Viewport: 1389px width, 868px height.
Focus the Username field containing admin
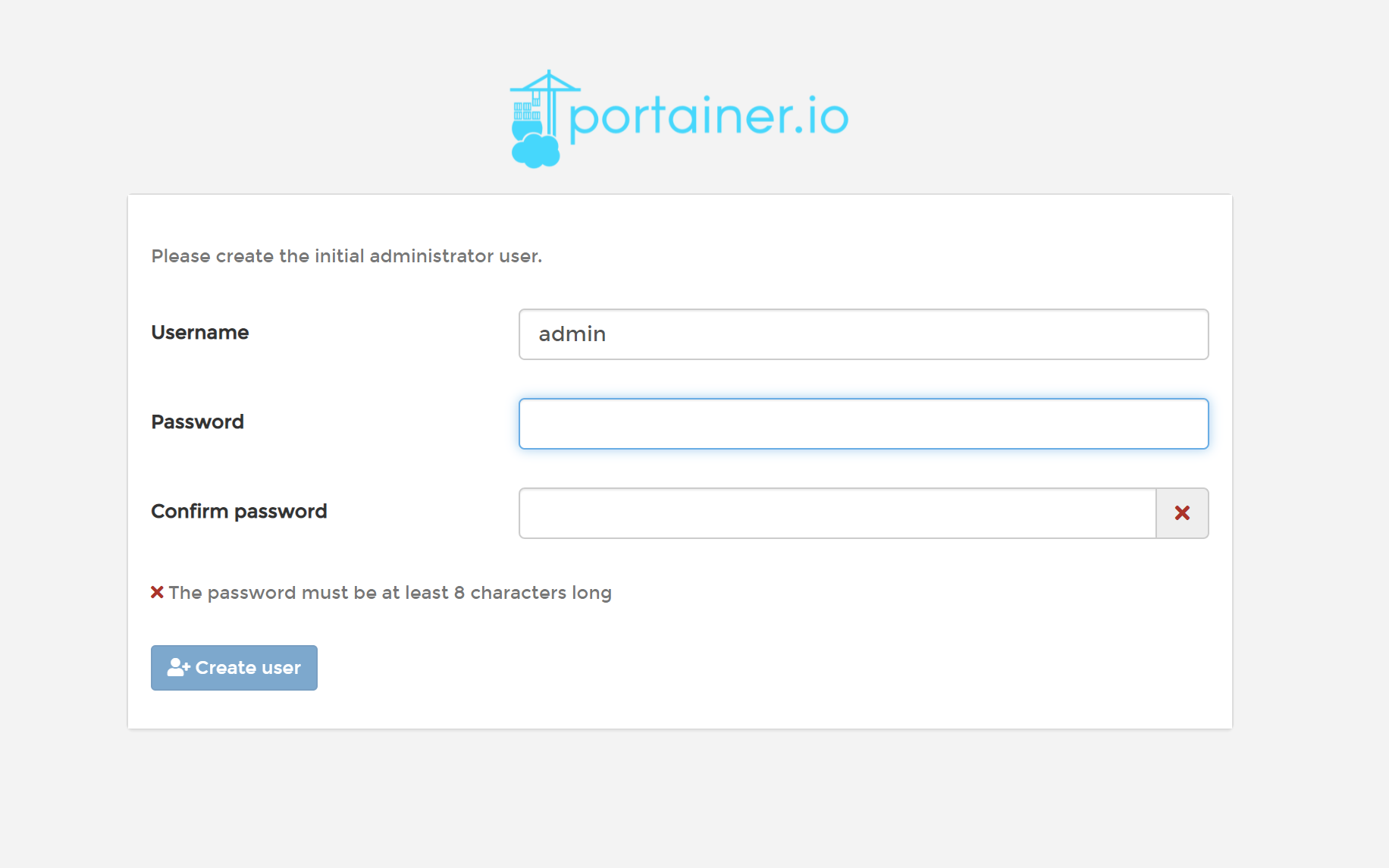(x=864, y=334)
